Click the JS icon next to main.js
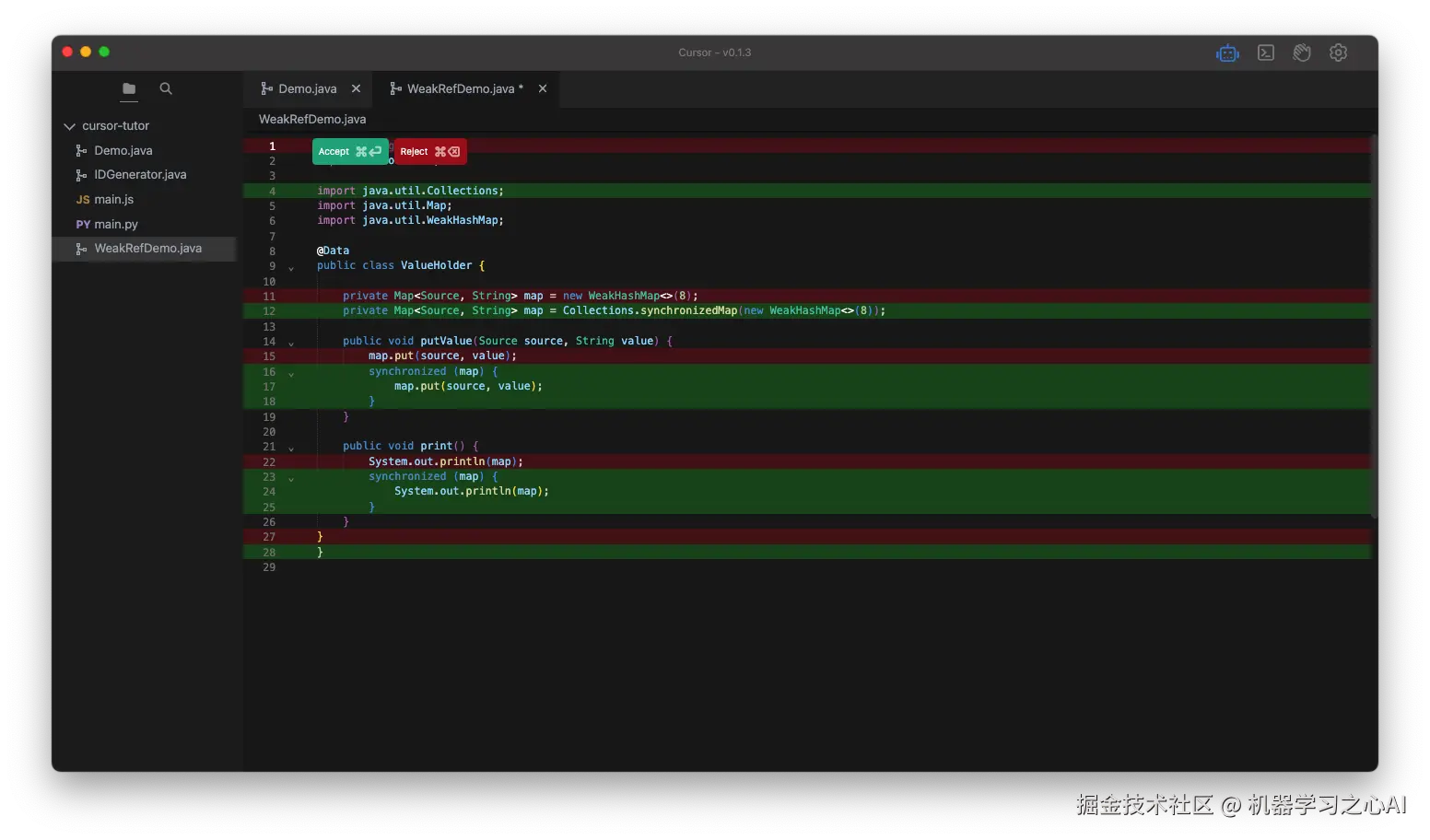 (x=85, y=199)
